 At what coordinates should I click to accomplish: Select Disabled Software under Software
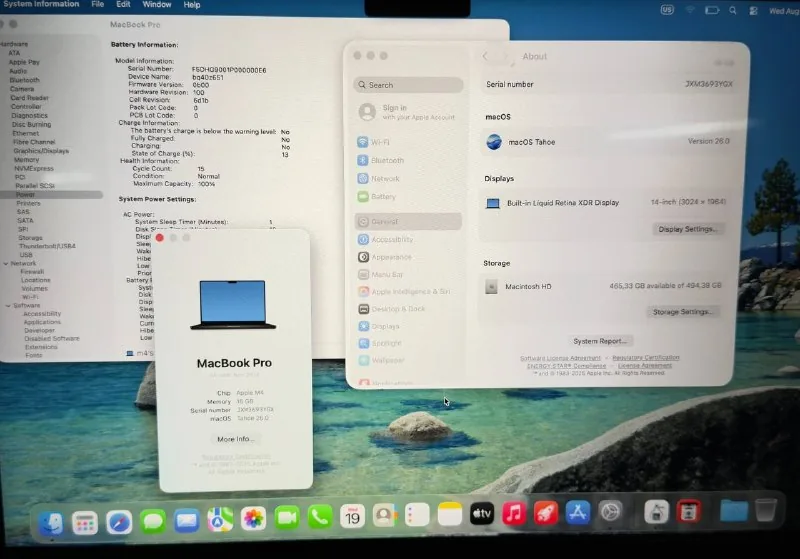52,339
